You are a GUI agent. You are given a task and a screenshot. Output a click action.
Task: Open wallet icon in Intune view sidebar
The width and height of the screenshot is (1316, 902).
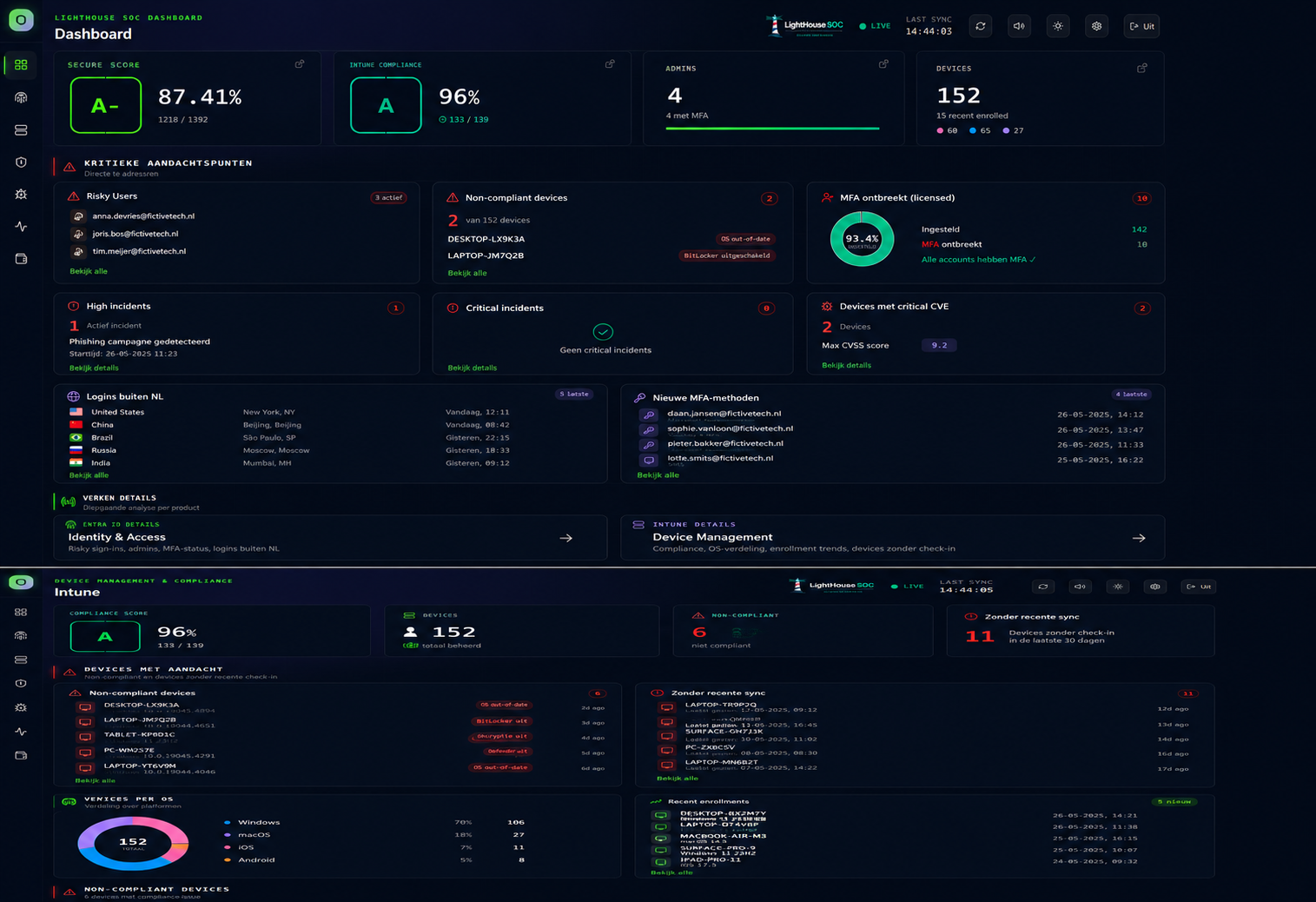[21, 755]
